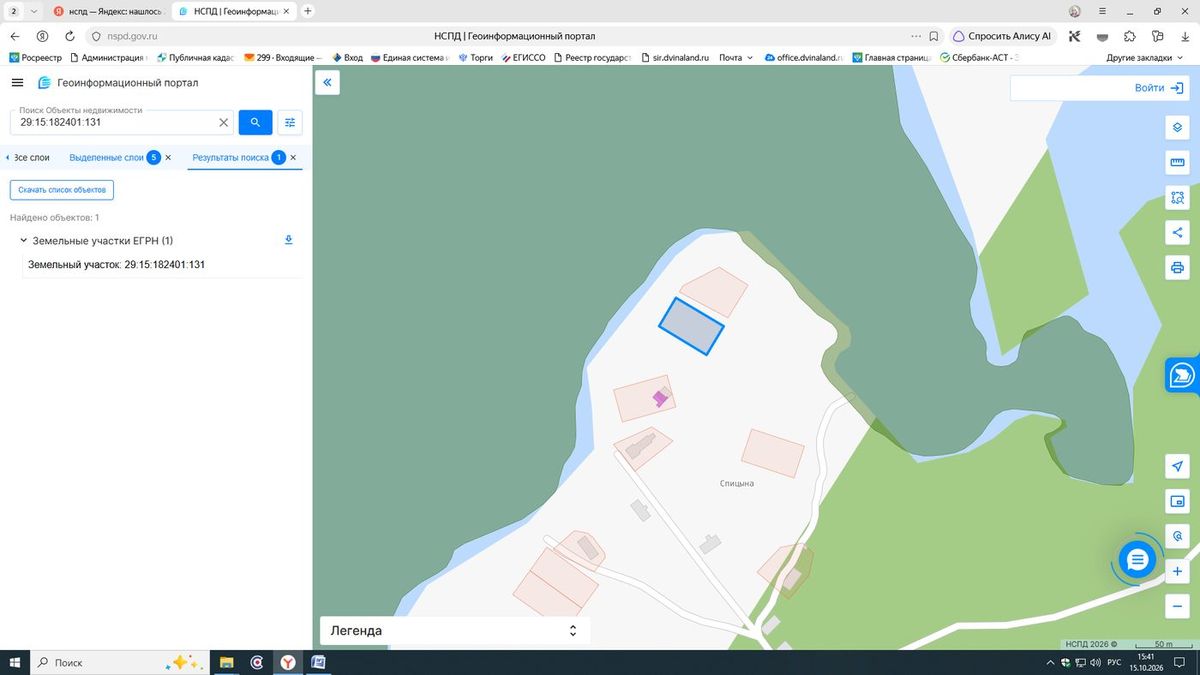Go back using the browser back arrow

15,36
